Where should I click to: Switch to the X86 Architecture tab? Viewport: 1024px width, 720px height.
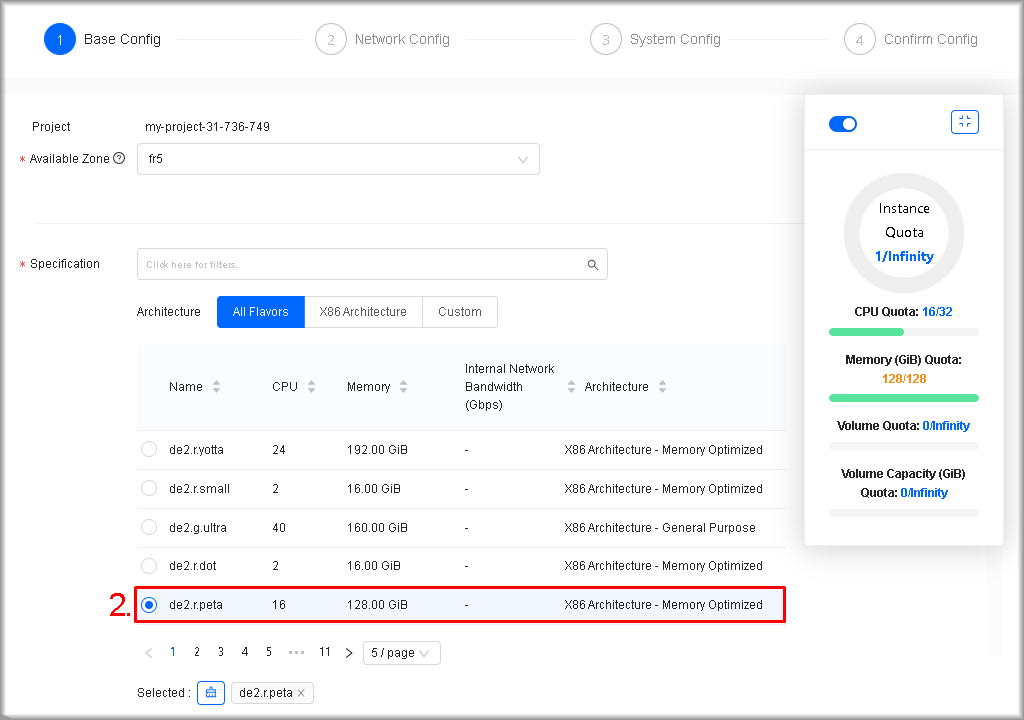pyautogui.click(x=363, y=312)
